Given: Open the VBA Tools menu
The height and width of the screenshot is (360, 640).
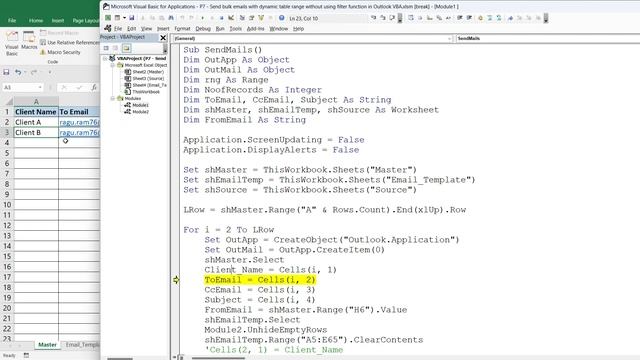Looking at the screenshot, I should [236, 29].
